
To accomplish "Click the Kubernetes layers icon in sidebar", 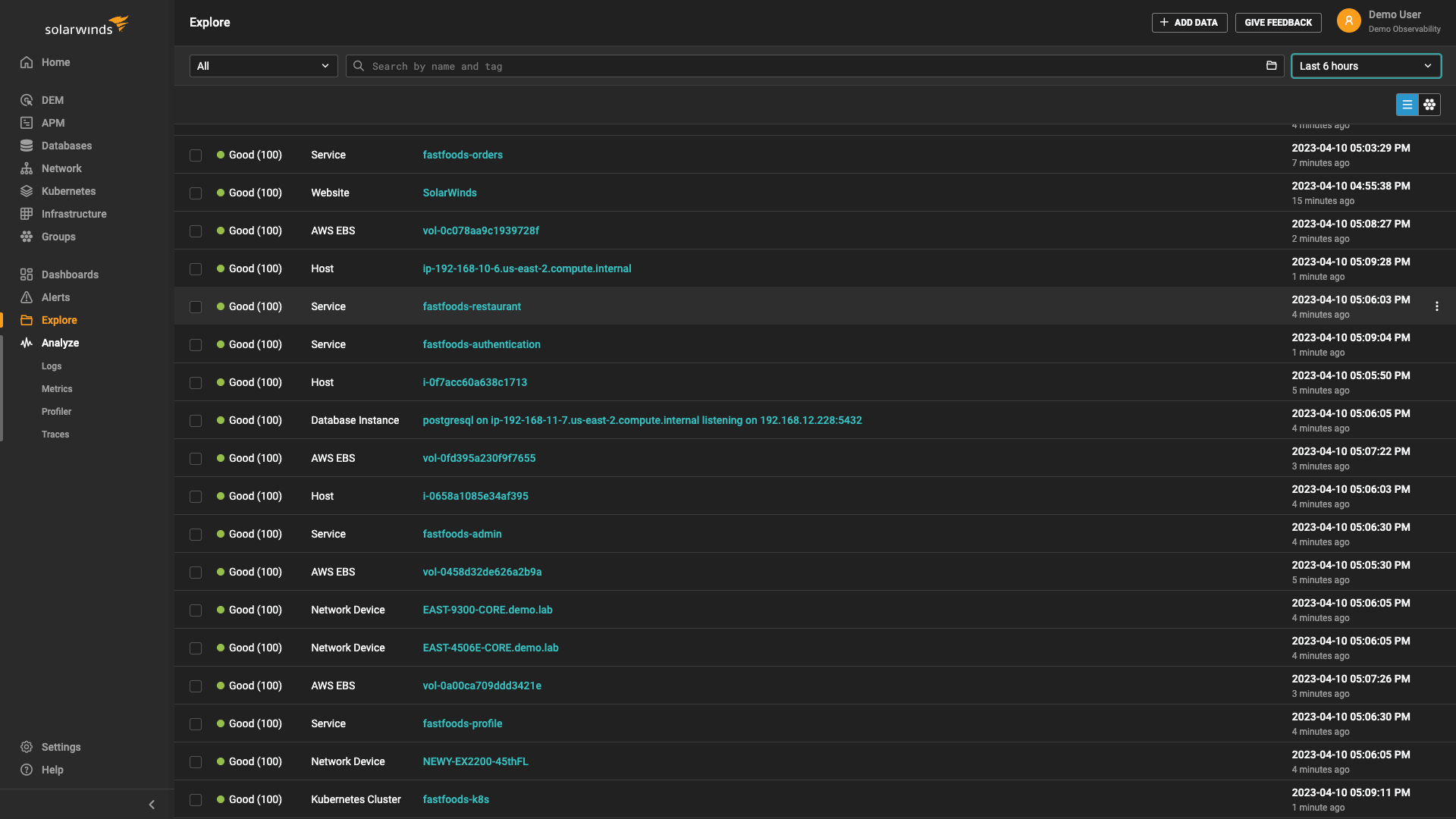I will [27, 191].
